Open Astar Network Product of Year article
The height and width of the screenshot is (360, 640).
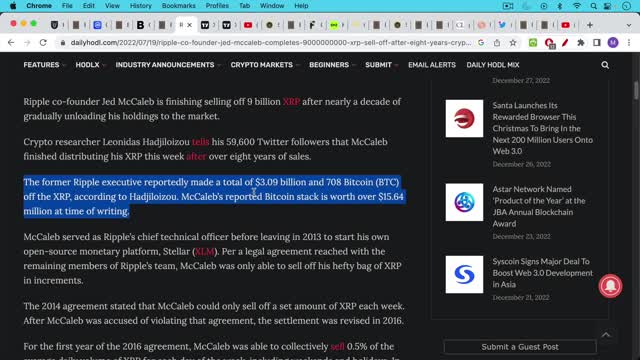click(539, 206)
